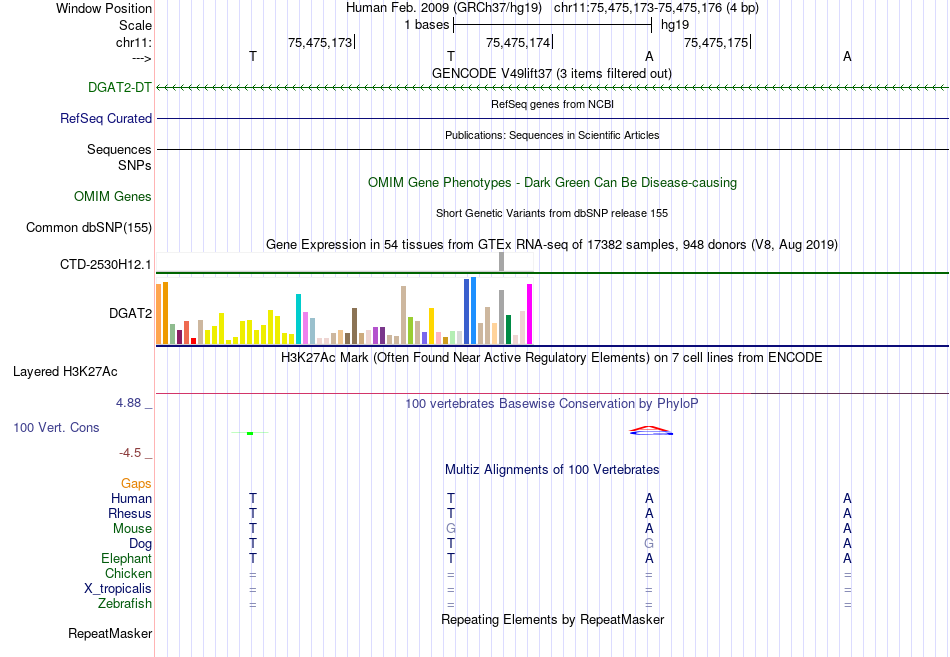This screenshot has height=657, width=950.
Task: Click the 100 Vert. Cons track label
Action: 56,427
